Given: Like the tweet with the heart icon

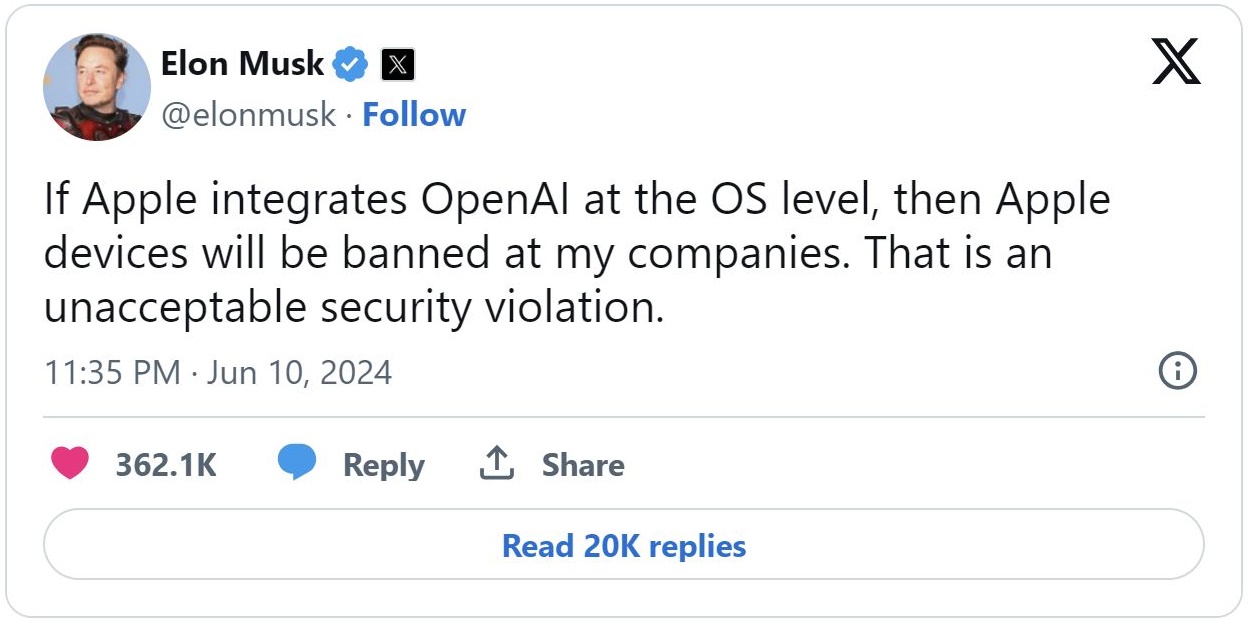Looking at the screenshot, I should 69,464.
